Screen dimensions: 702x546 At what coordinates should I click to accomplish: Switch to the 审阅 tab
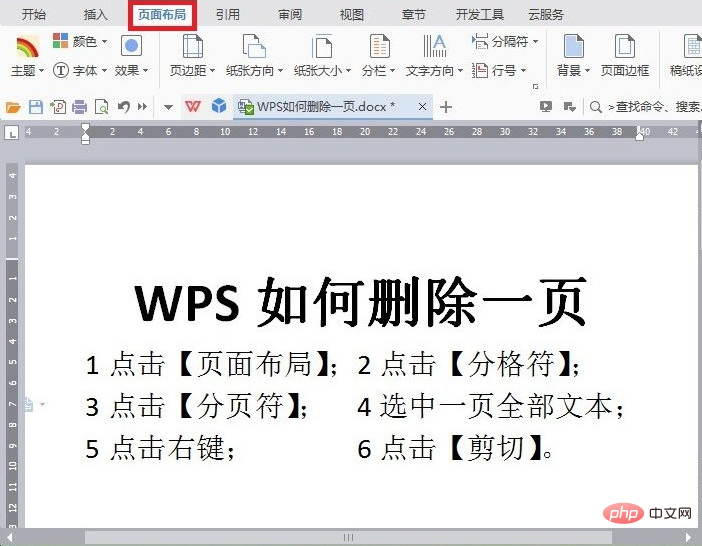[x=290, y=15]
